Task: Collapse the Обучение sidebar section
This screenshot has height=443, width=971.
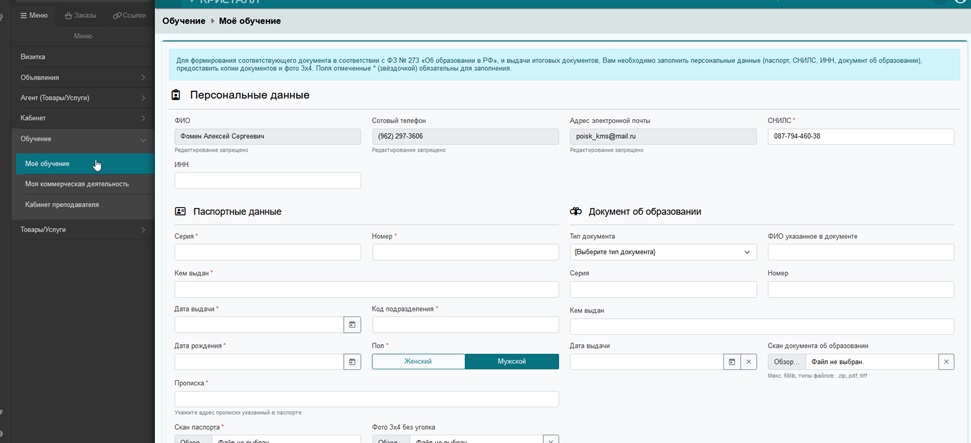Action: click(83, 139)
